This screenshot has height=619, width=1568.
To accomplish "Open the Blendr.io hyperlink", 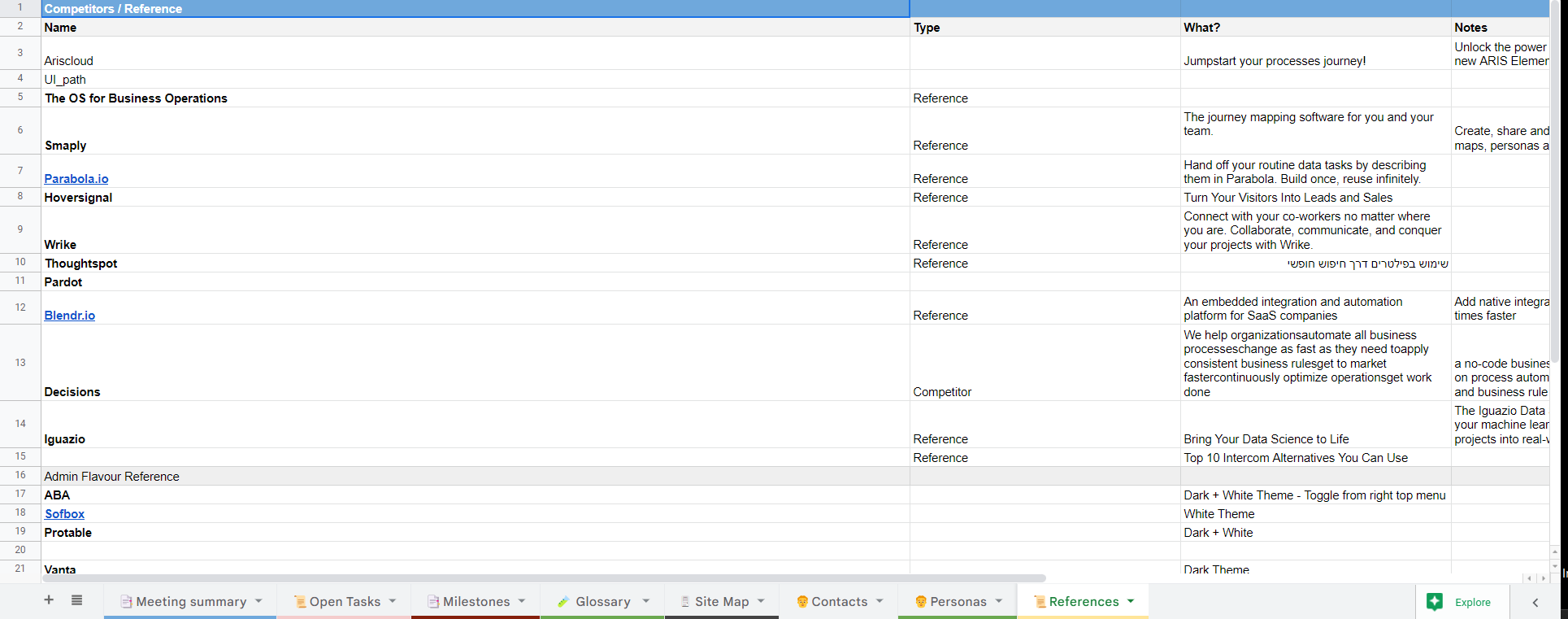I will point(70,316).
